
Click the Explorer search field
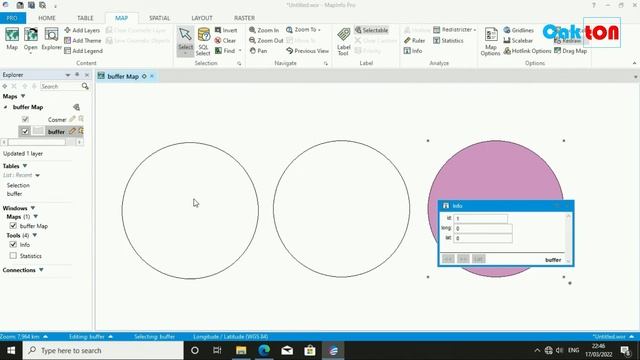coord(60,86)
